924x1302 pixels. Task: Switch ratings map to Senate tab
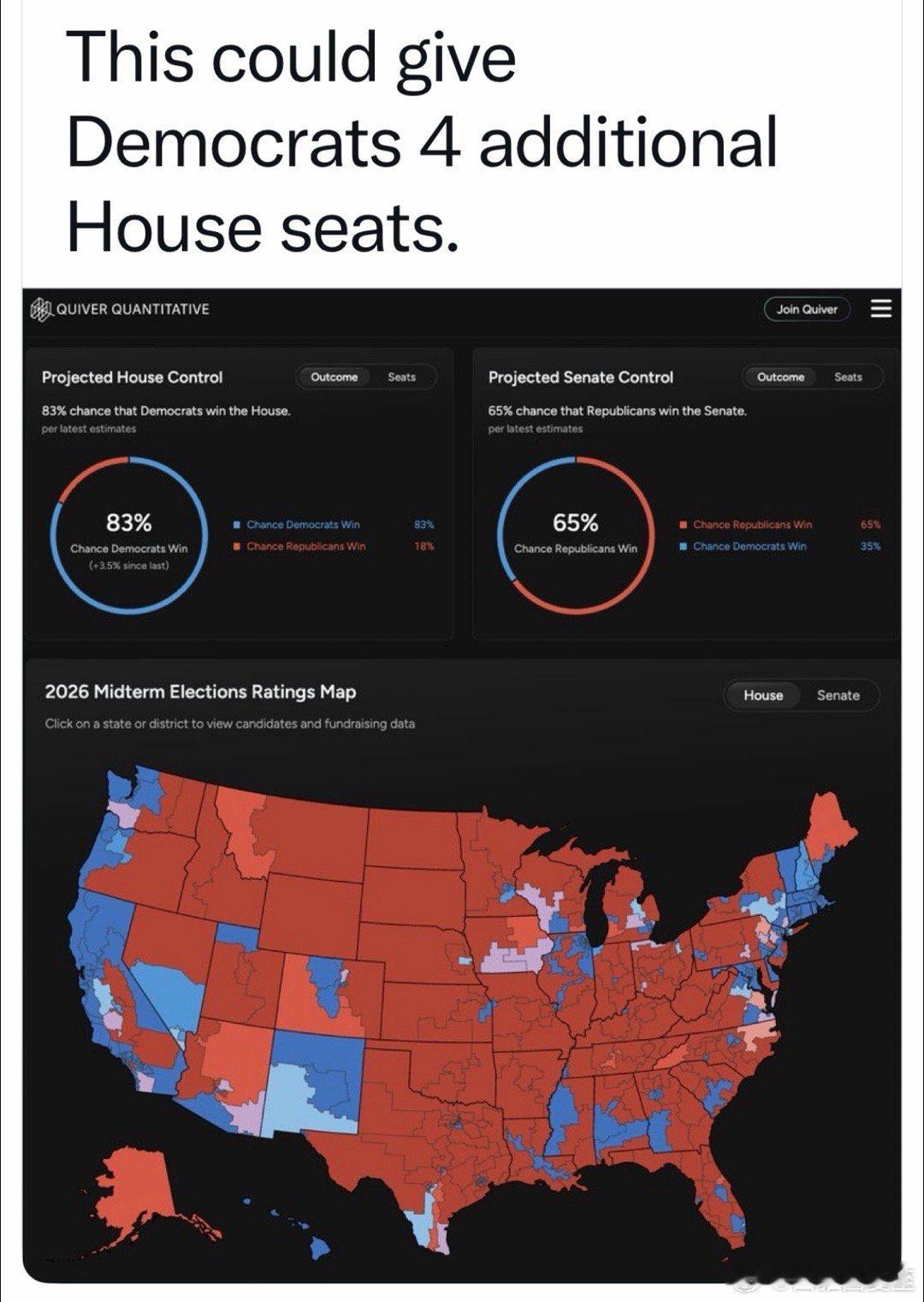tap(838, 695)
